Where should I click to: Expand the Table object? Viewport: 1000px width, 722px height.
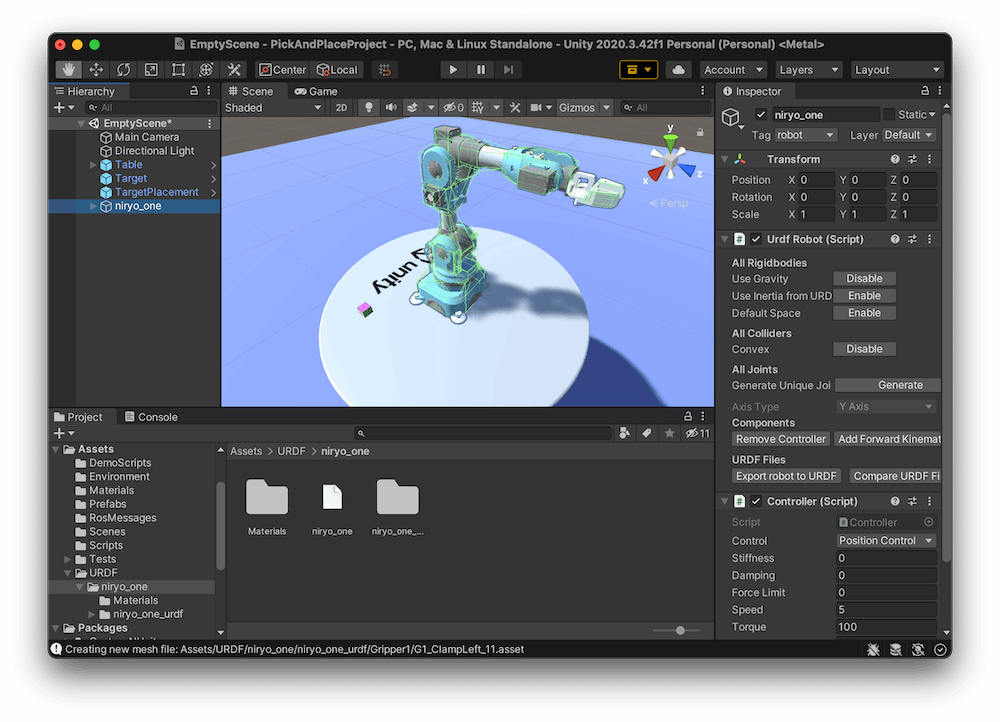pyautogui.click(x=93, y=165)
